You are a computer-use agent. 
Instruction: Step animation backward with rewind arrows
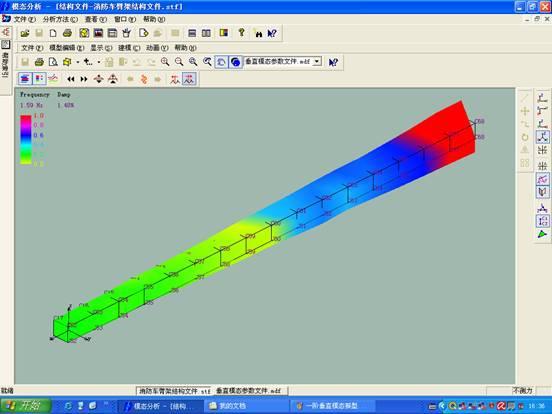[x=71, y=79]
